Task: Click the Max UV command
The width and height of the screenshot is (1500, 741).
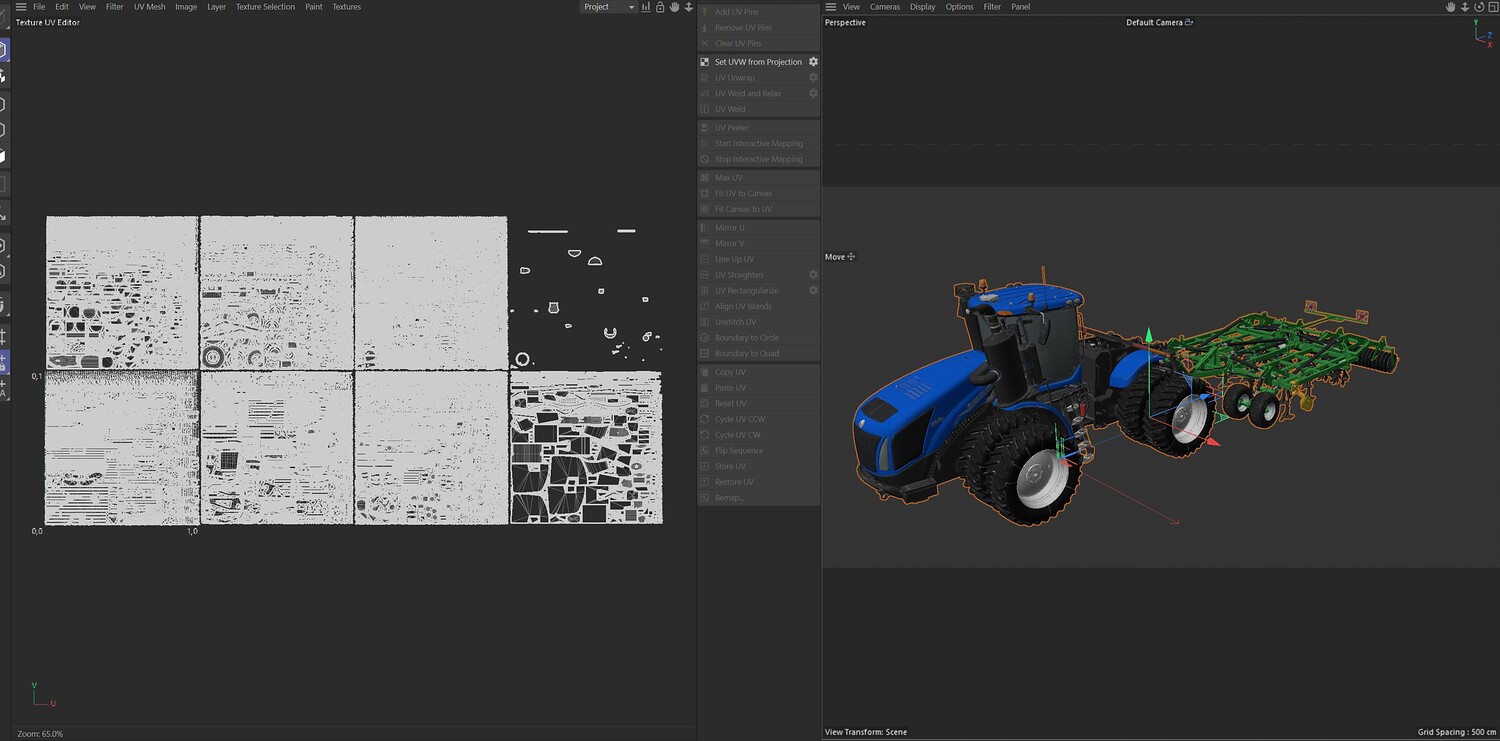Action: pyautogui.click(x=758, y=178)
